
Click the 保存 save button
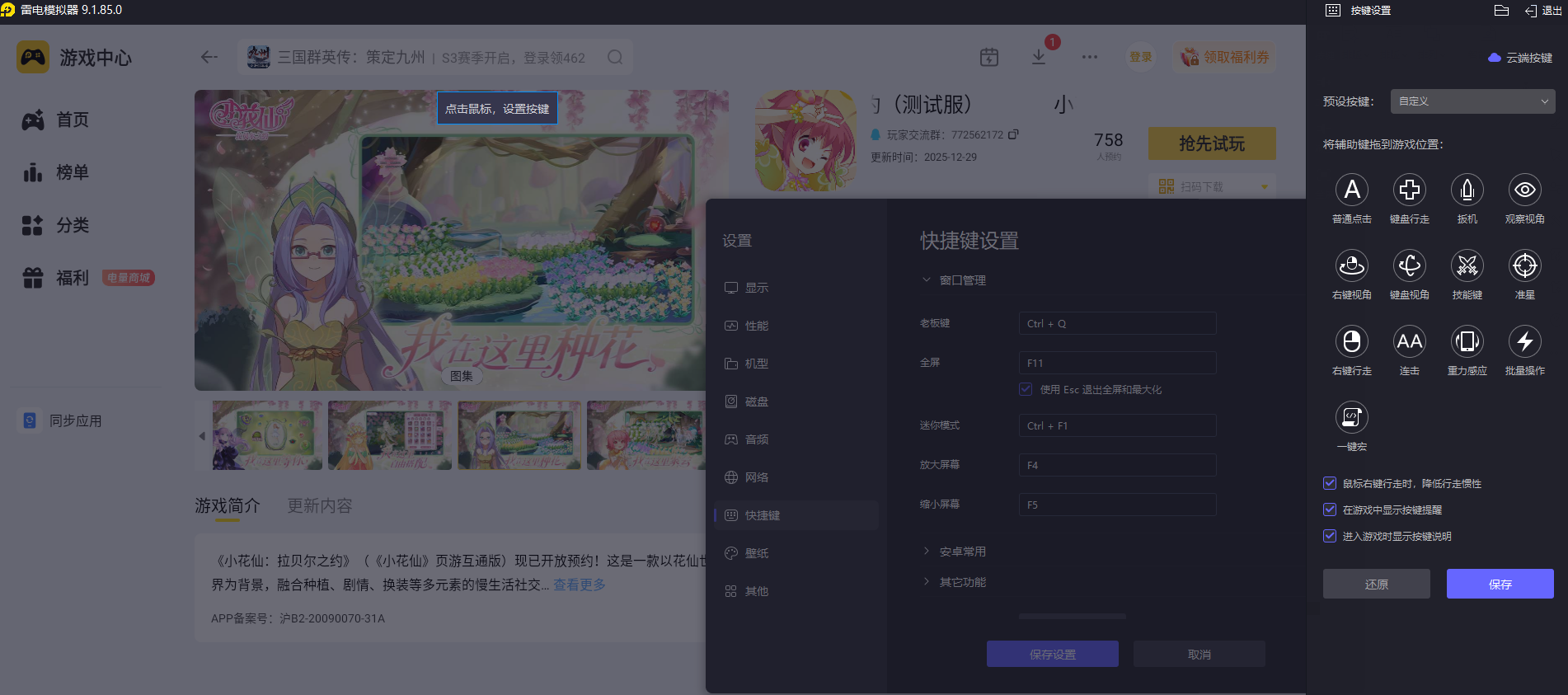1500,584
